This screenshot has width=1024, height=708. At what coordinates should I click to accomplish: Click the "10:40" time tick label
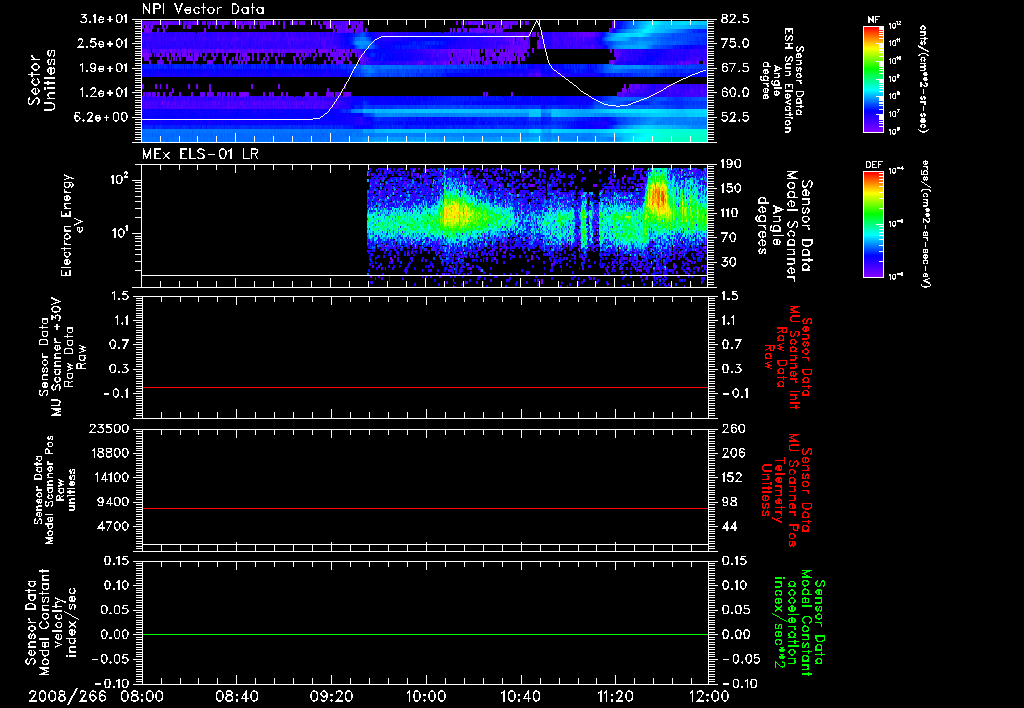[520, 696]
